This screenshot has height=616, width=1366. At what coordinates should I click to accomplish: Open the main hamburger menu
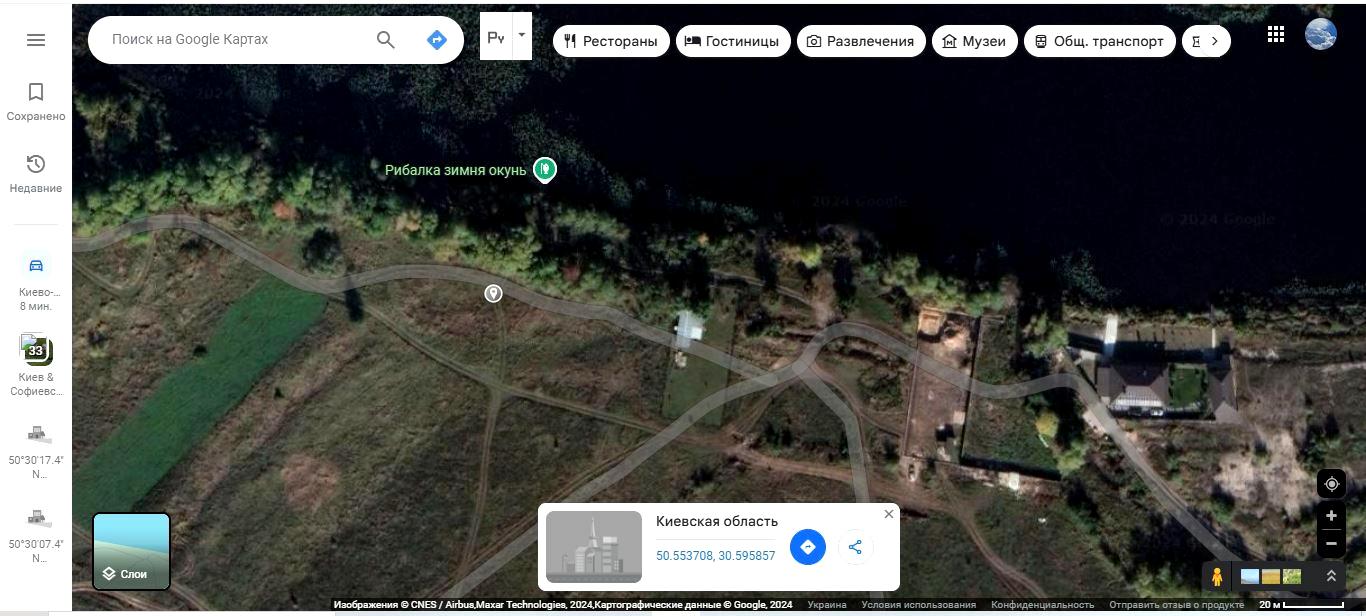[x=36, y=40]
